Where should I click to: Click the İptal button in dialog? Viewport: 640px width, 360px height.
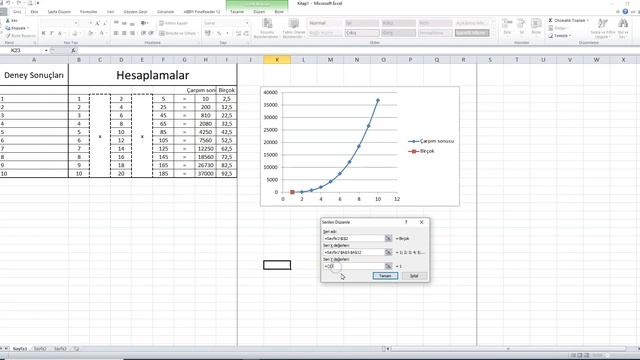pyautogui.click(x=414, y=276)
